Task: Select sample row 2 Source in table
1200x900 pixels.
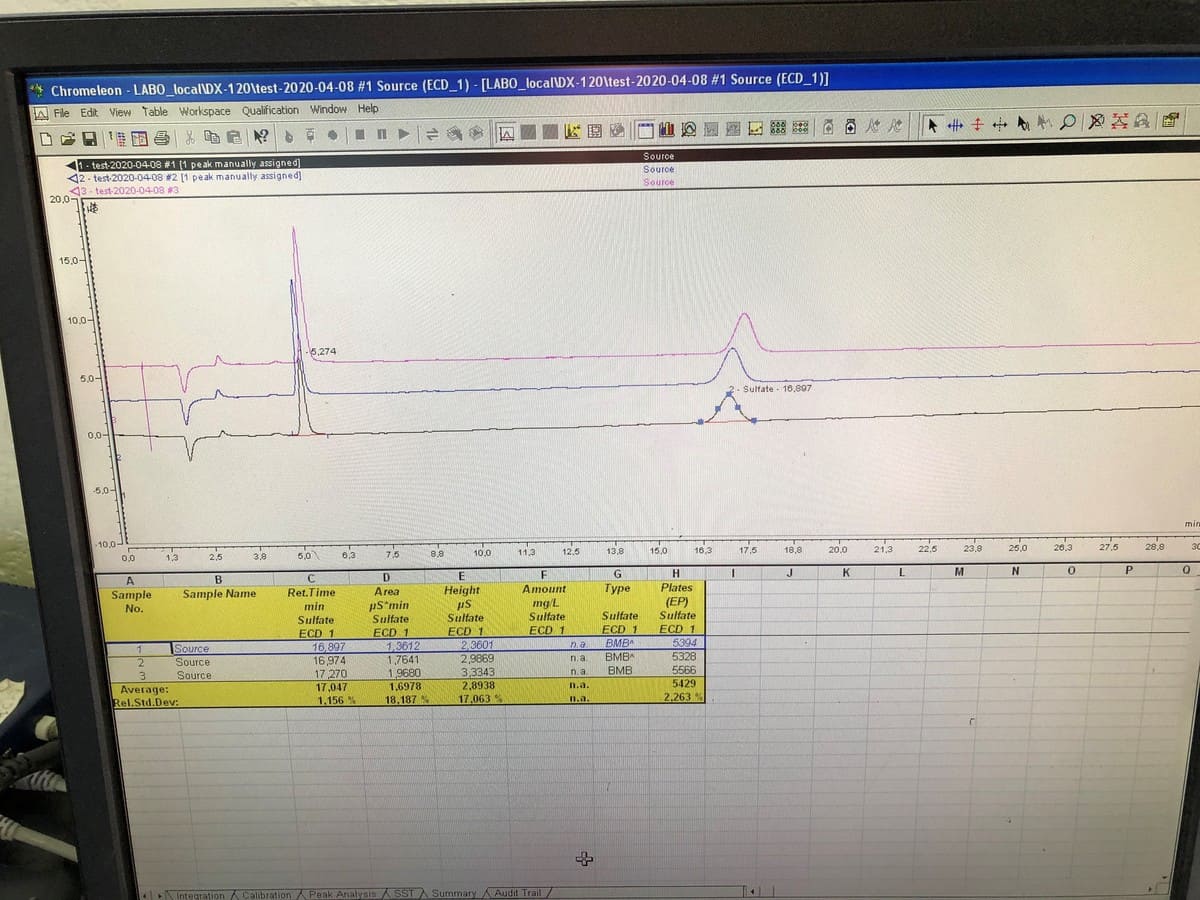Action: coord(192,662)
